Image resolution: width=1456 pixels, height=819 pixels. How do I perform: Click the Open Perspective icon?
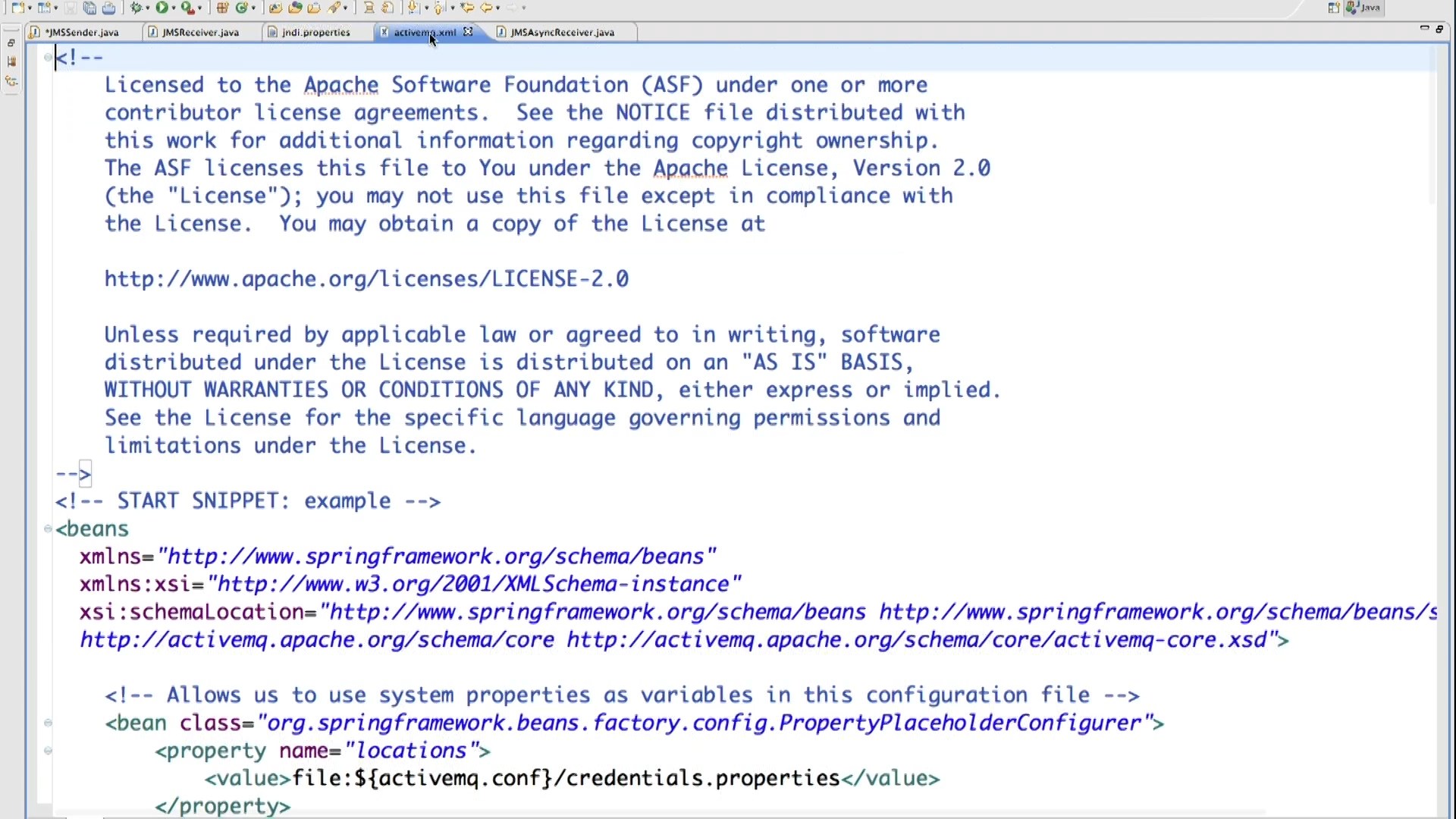[x=1334, y=8]
